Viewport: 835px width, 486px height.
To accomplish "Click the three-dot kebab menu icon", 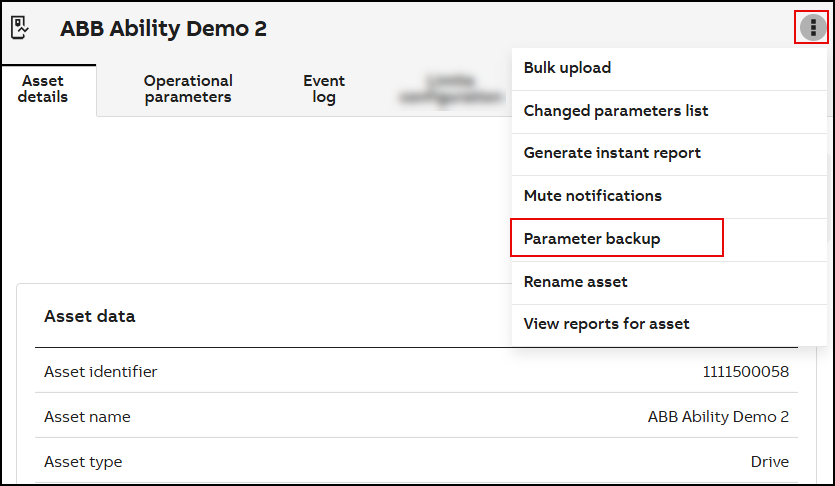I will tap(812, 28).
